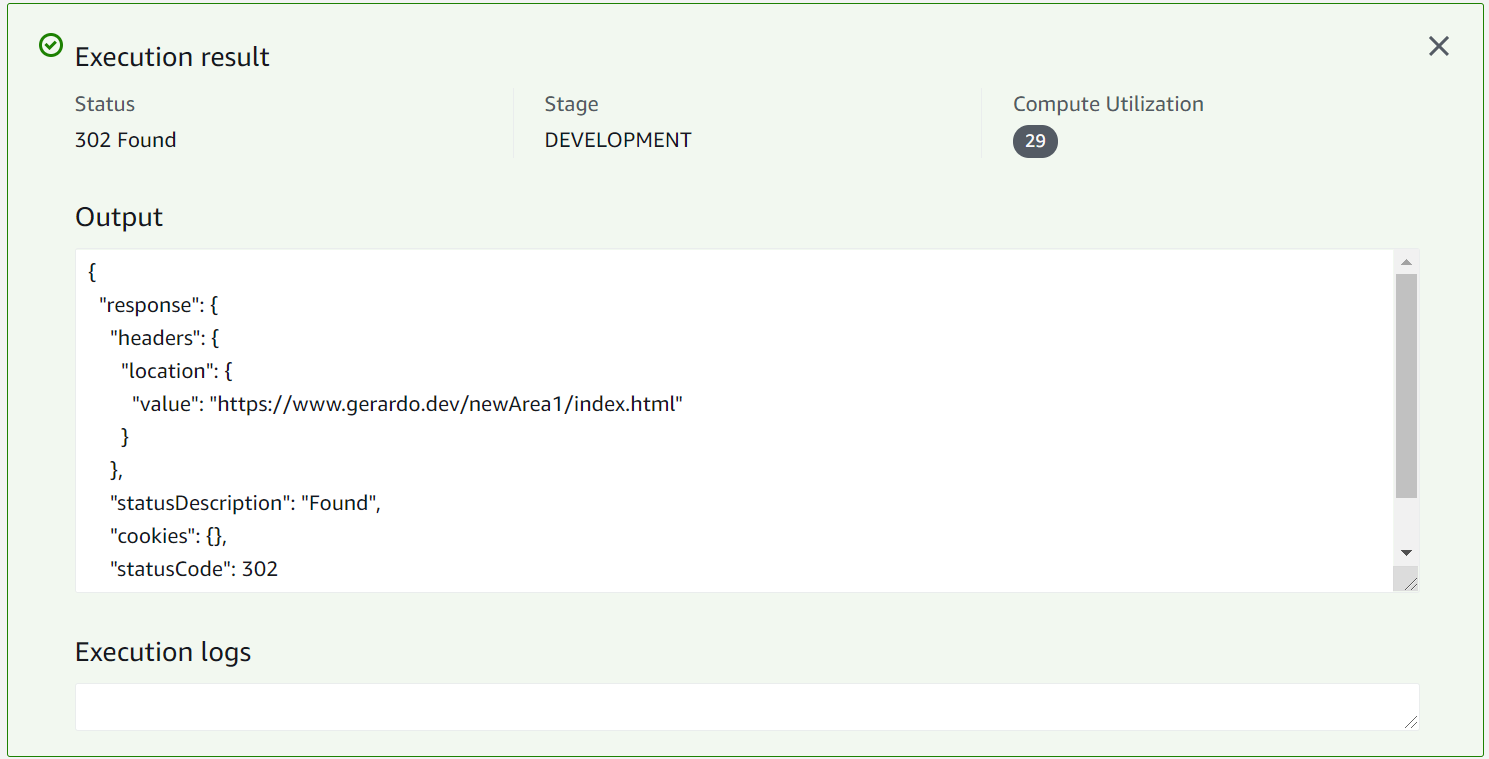Viewport: 1489px width, 759px height.
Task: Click the "statusDescription": "Found" line
Action: [x=246, y=503]
